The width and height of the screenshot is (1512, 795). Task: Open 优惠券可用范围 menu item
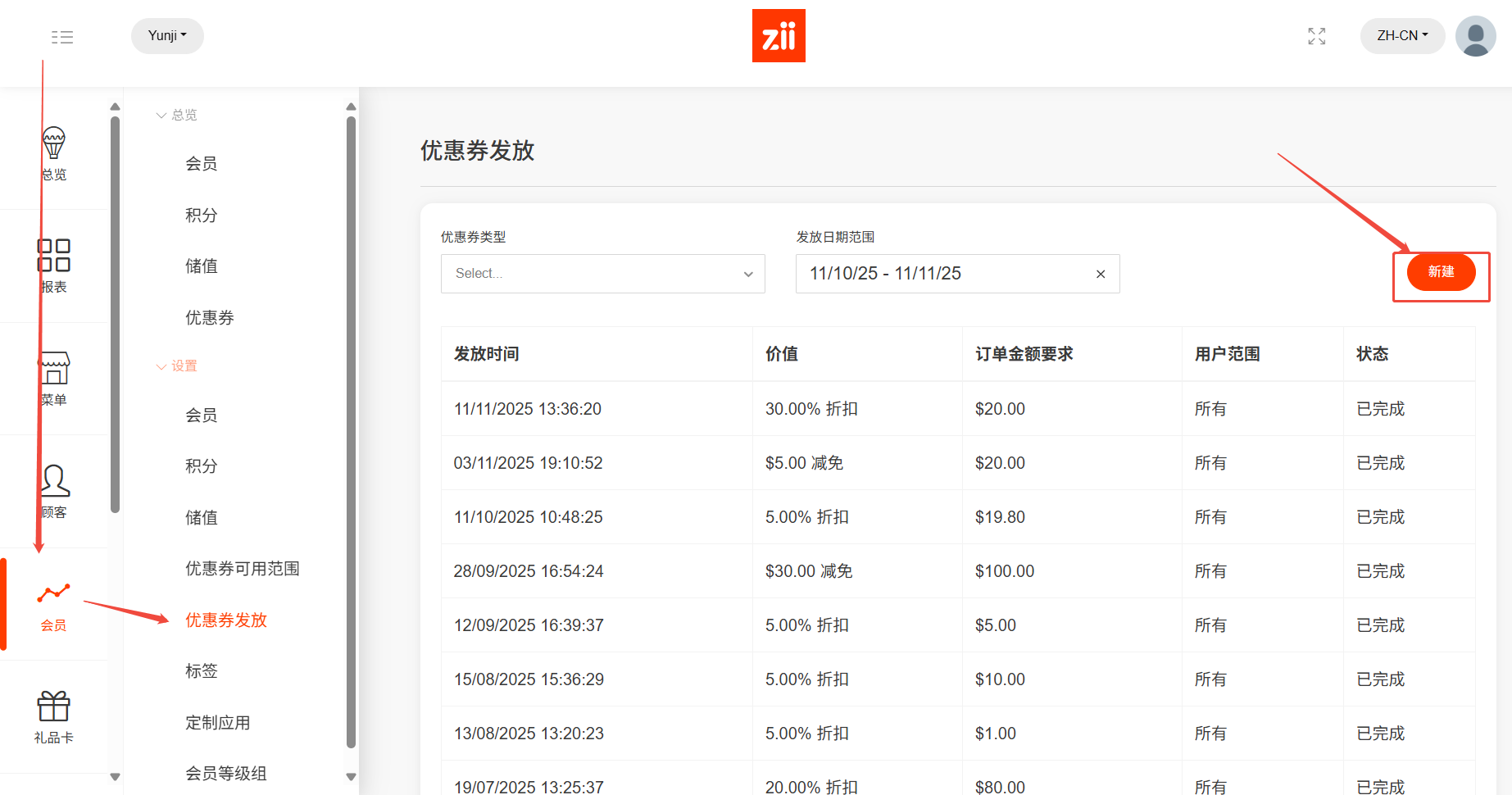click(x=242, y=569)
